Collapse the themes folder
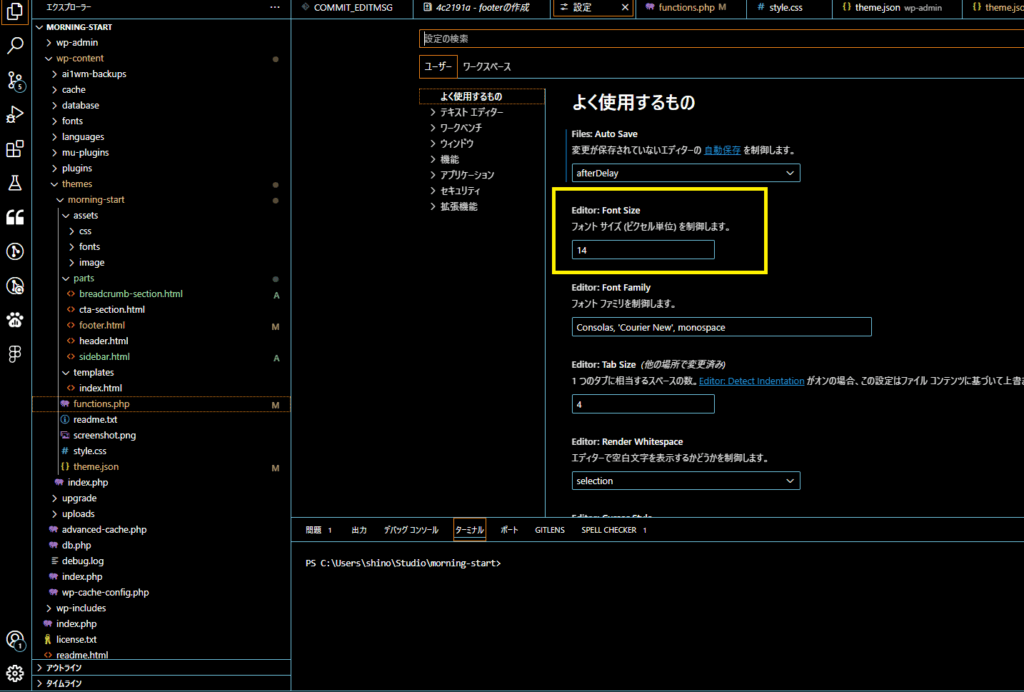 coord(161,184)
